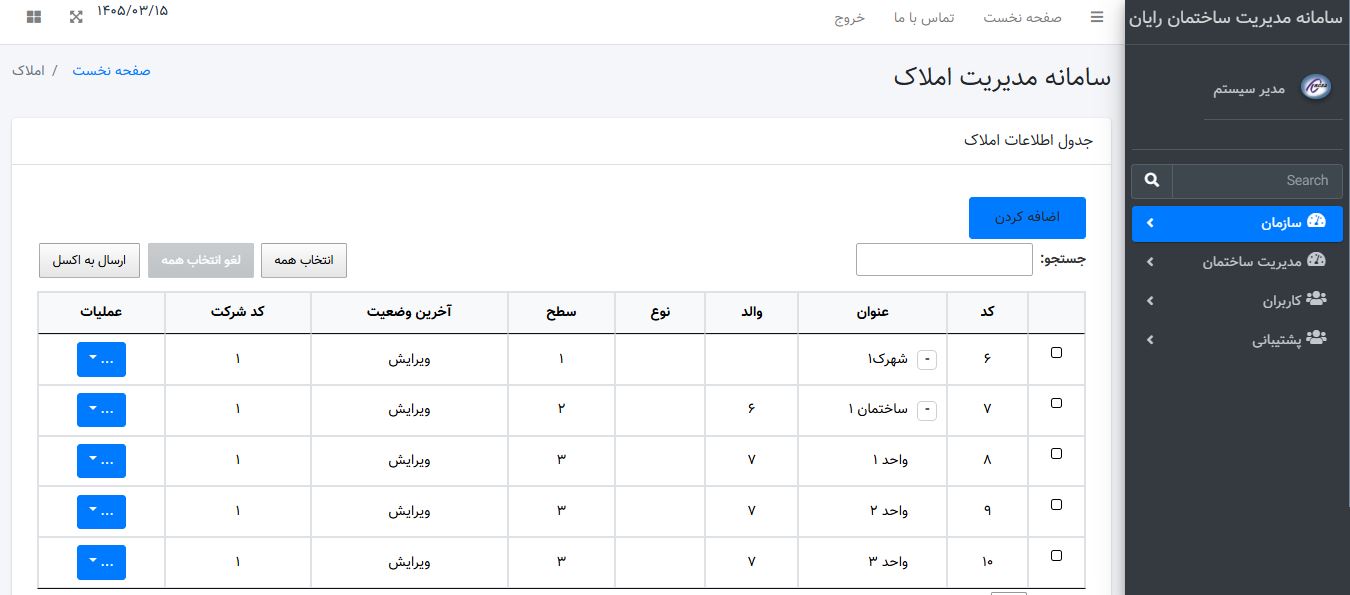Click the fullscreen expand arrows icon
This screenshot has height=595, width=1350.
(77, 17)
